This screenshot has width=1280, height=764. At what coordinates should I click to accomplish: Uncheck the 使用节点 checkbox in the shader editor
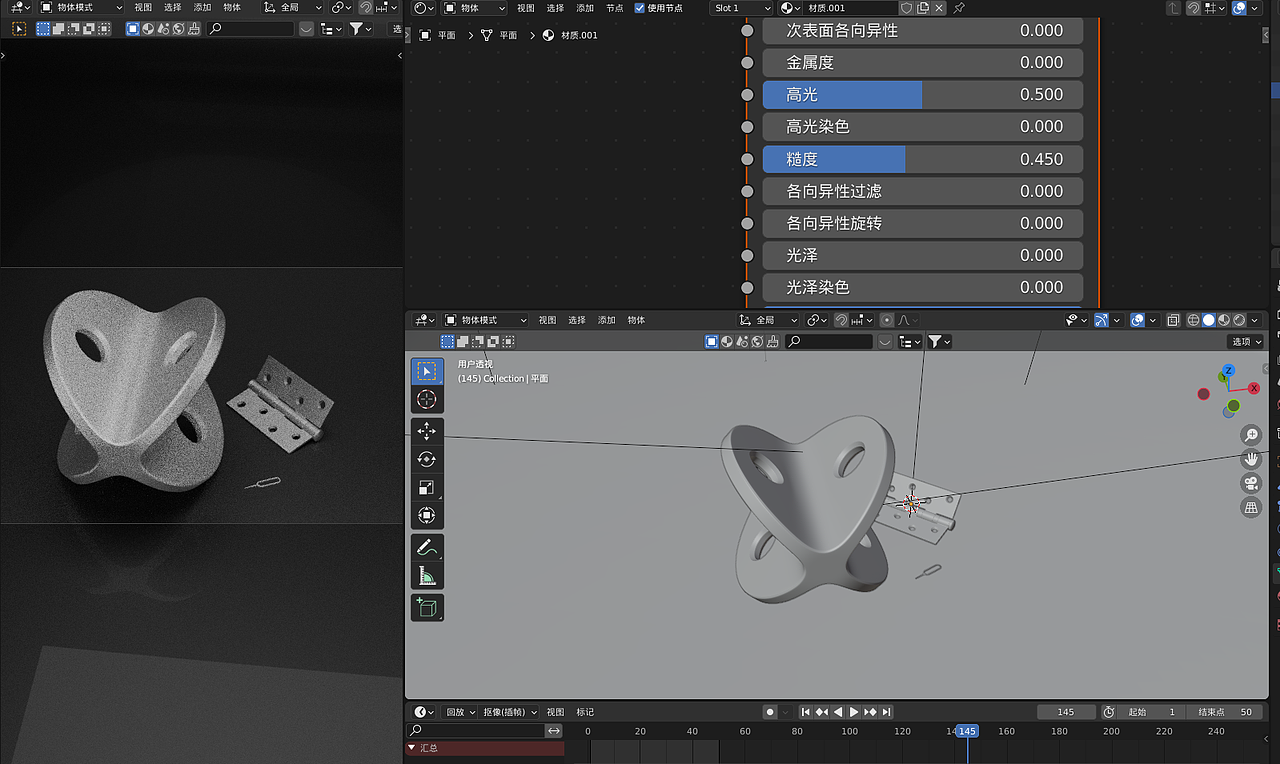638,8
